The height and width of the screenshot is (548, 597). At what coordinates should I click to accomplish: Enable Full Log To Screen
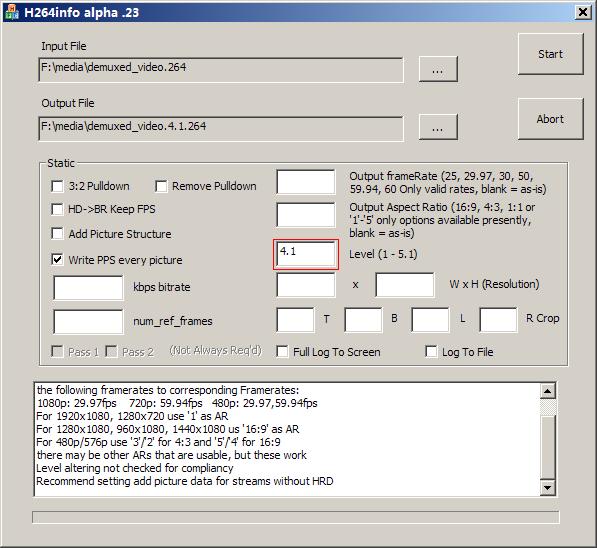click(282, 351)
